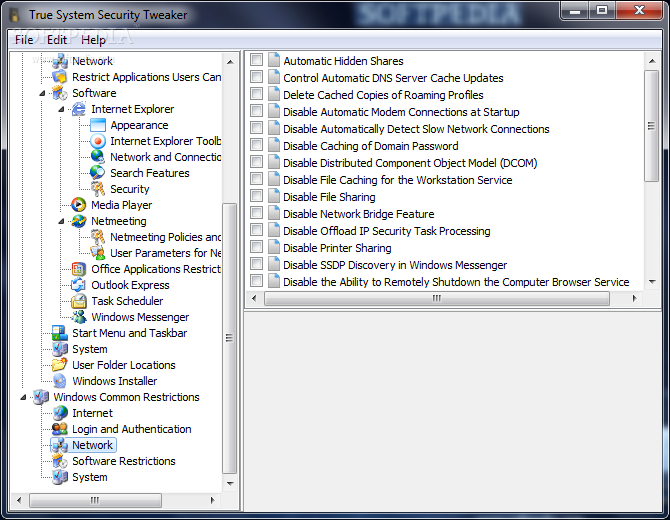Tick Delete Cached Copies of Roaming Profiles

tap(256, 94)
